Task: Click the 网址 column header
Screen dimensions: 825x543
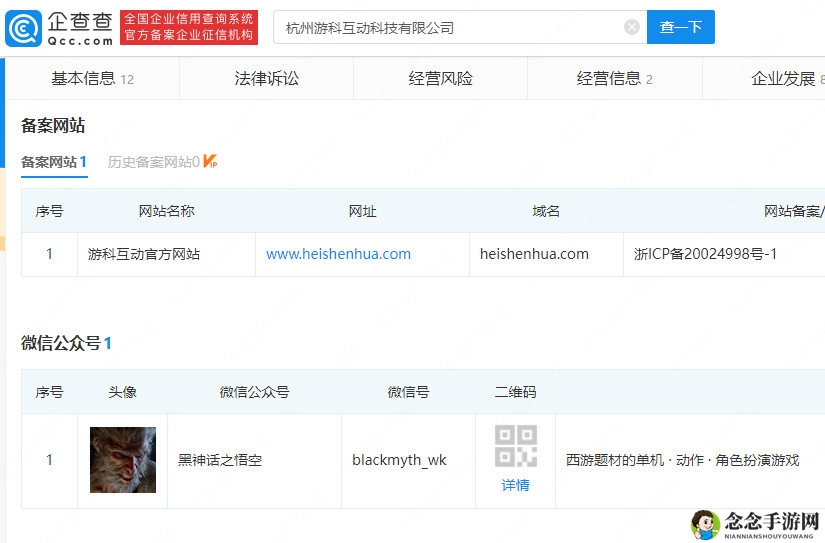Action: coord(363,211)
